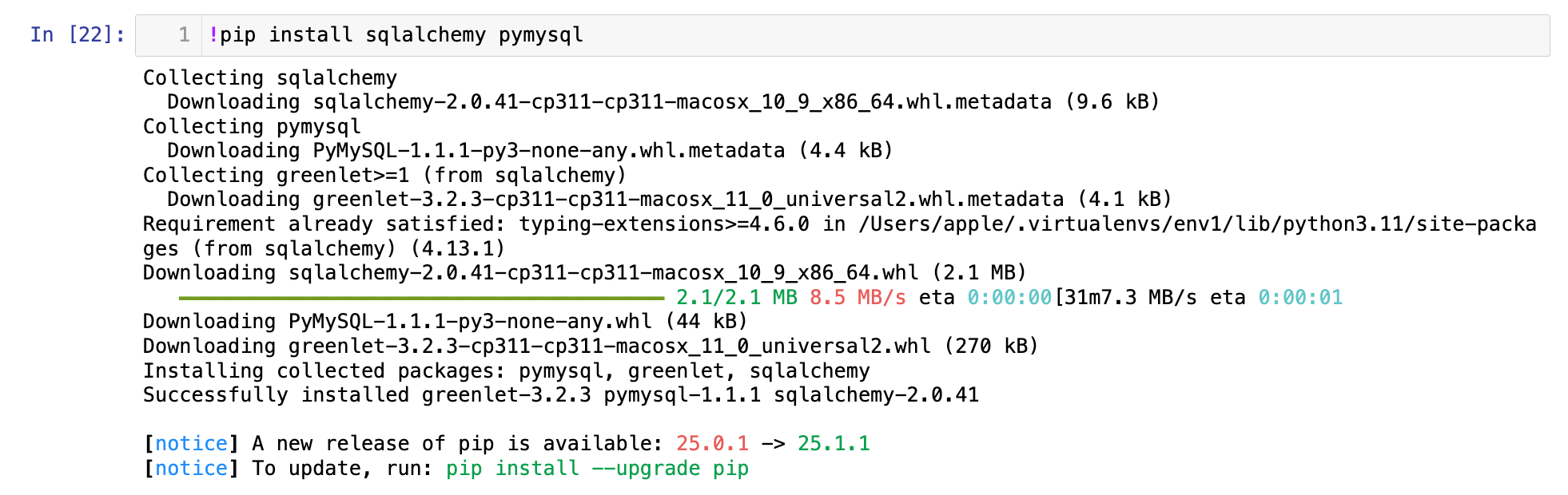
Task: Click the second blue 'notice' label
Action: [x=191, y=469]
